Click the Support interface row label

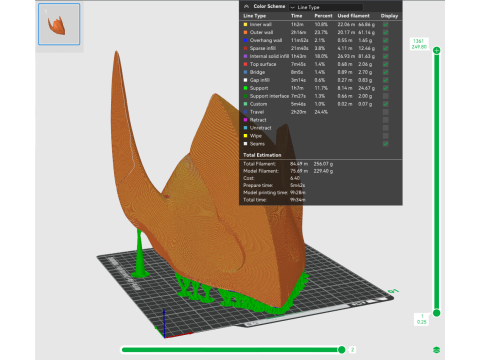click(269, 96)
